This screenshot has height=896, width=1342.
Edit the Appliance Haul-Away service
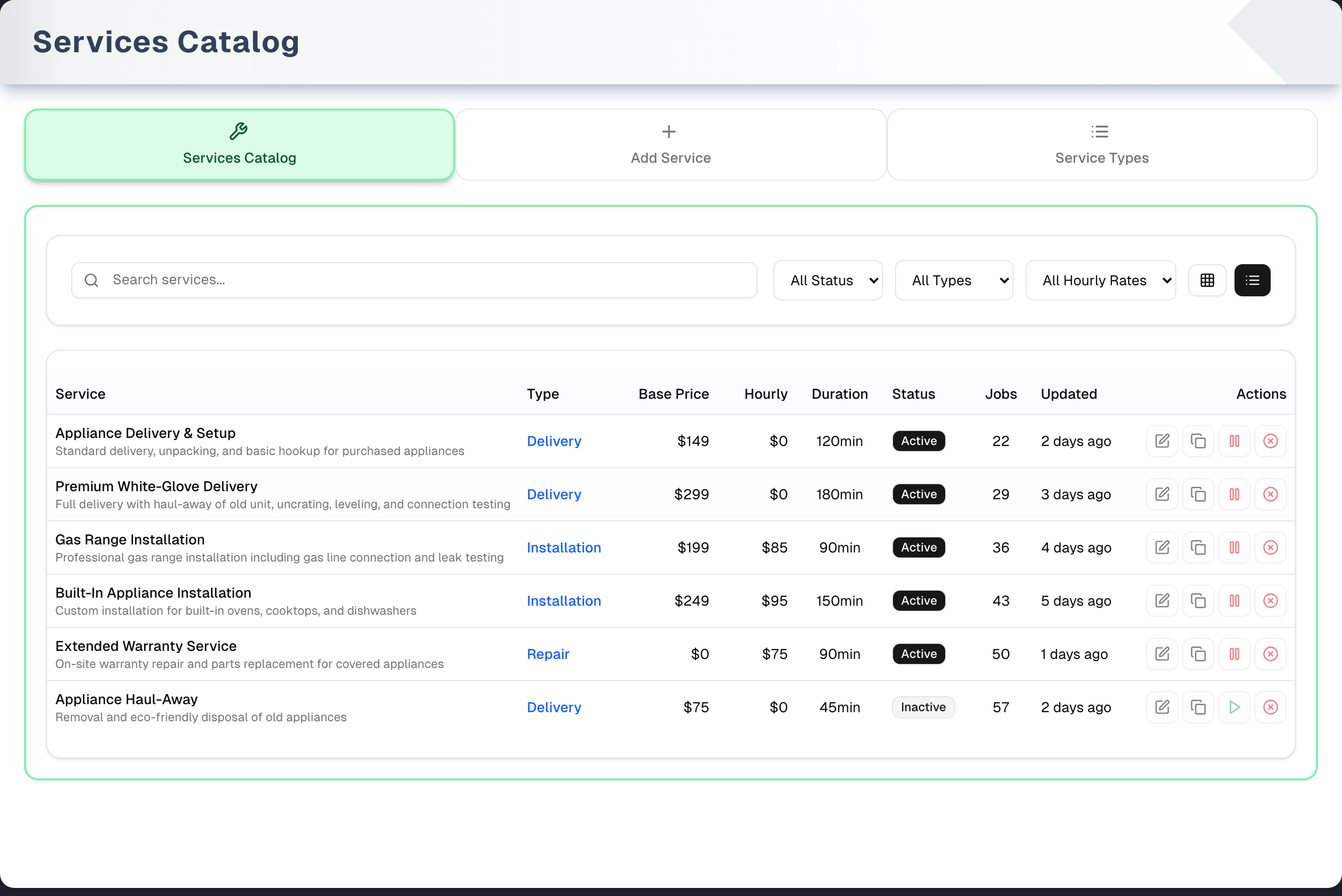coord(1162,707)
